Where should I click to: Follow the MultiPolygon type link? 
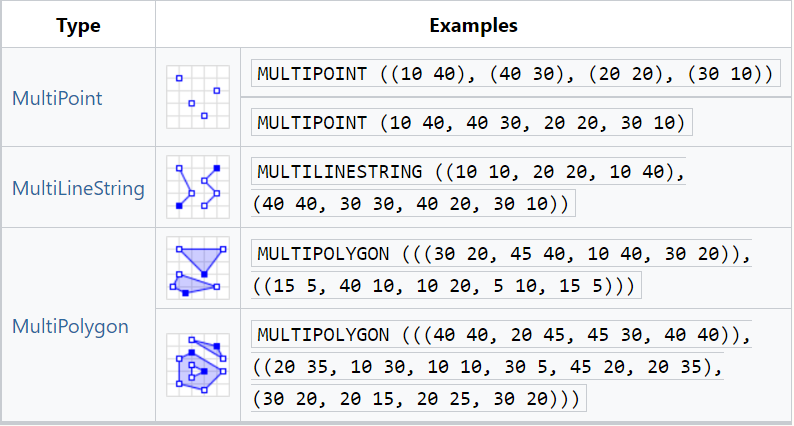pyautogui.click(x=69, y=326)
